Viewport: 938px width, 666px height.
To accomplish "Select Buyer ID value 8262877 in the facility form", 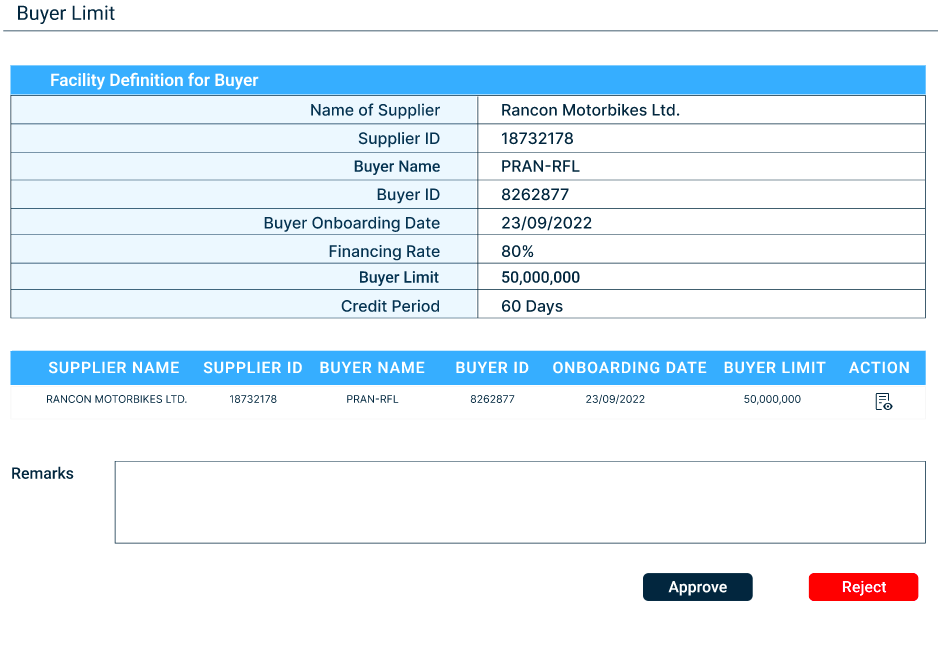I will point(535,194).
